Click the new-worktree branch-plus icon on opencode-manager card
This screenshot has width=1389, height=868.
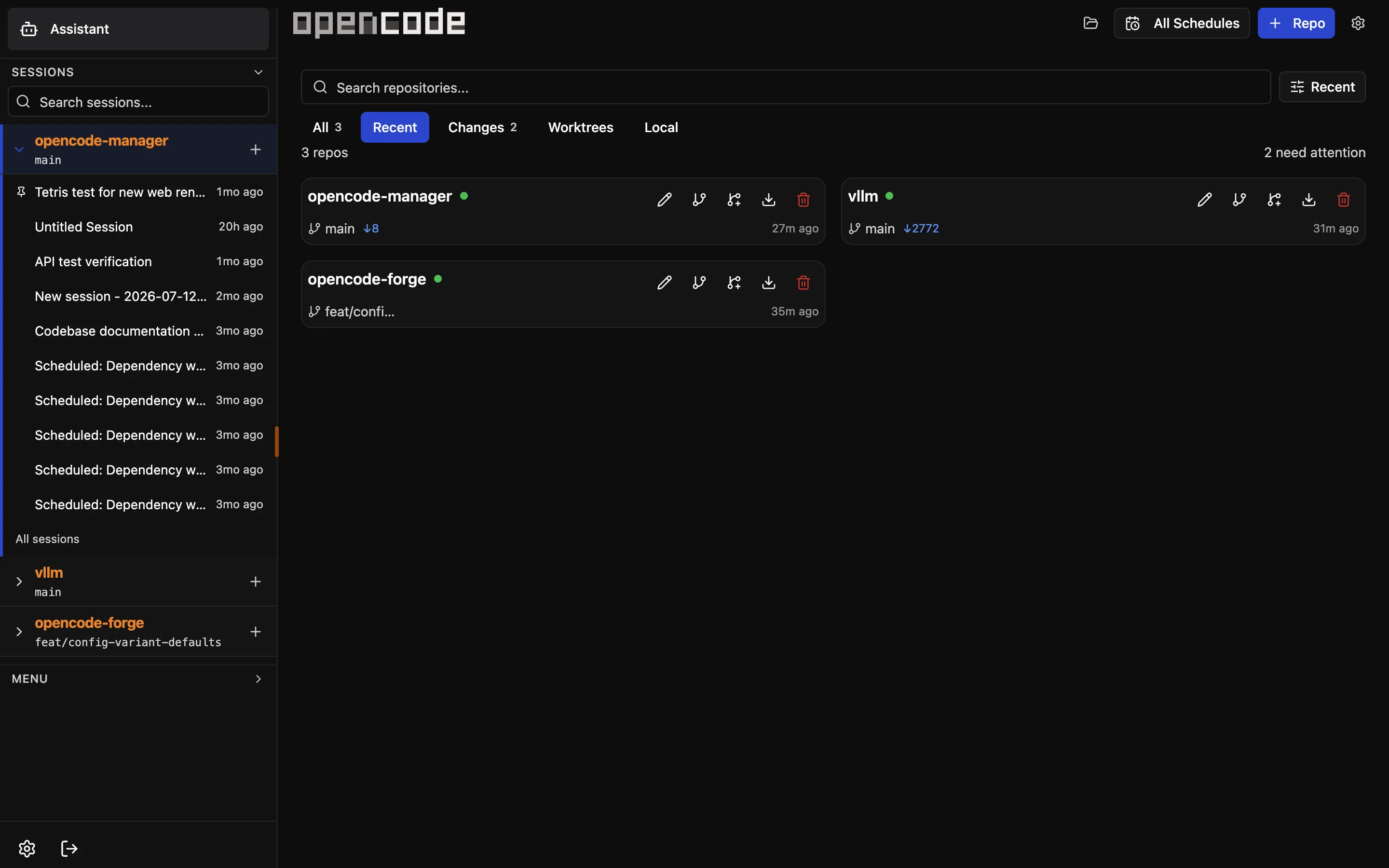coord(734,200)
